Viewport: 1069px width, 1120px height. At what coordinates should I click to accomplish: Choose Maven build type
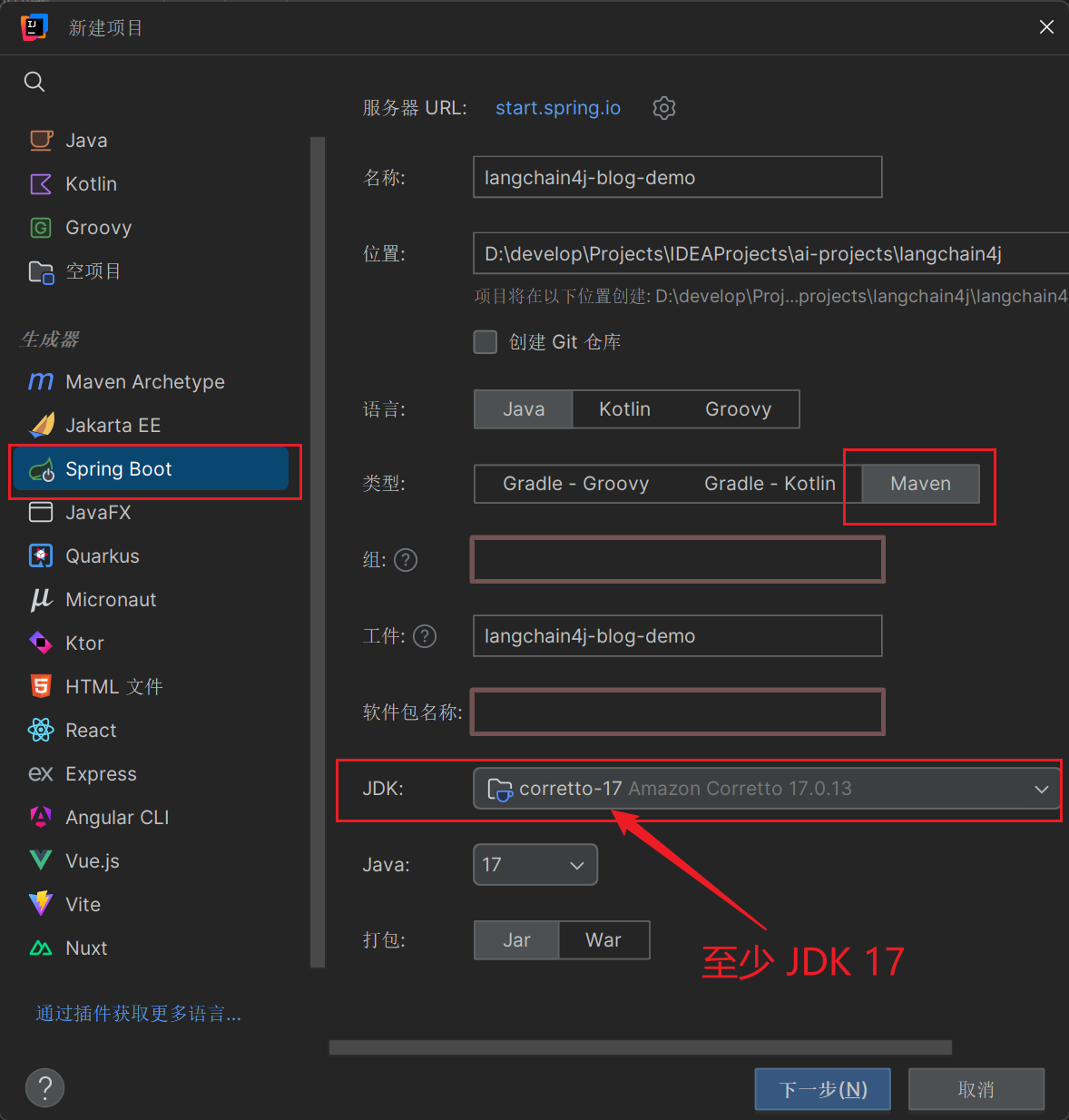tap(920, 484)
